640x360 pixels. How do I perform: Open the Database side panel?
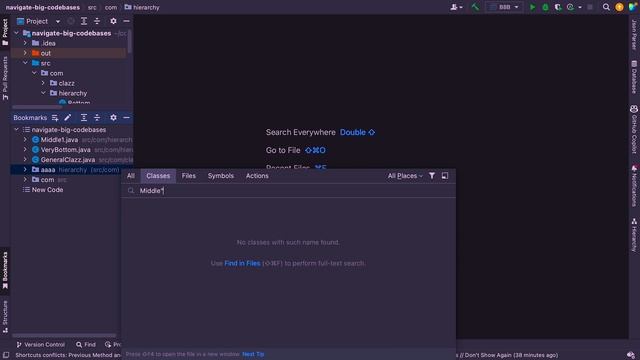pyautogui.click(x=634, y=77)
